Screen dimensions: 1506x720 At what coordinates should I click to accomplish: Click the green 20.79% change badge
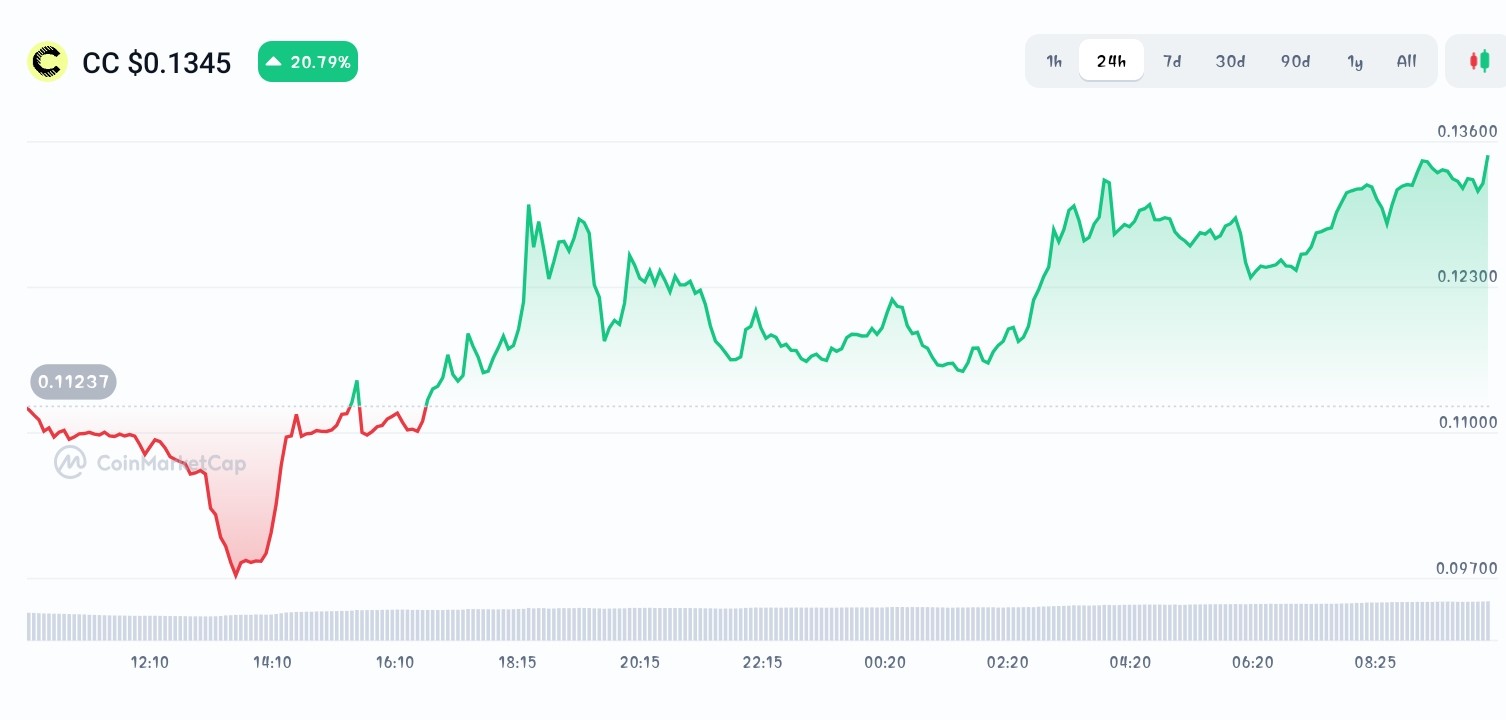[x=308, y=62]
